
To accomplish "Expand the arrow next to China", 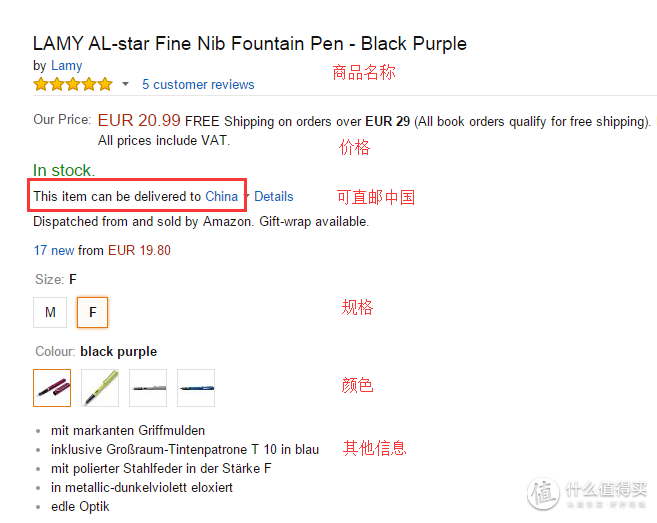I will [247, 196].
